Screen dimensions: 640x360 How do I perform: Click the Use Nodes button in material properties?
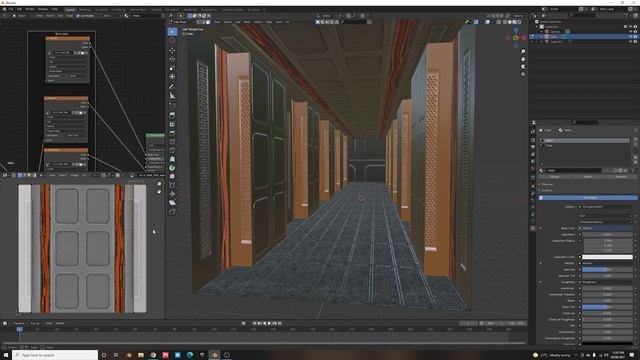[589, 198]
